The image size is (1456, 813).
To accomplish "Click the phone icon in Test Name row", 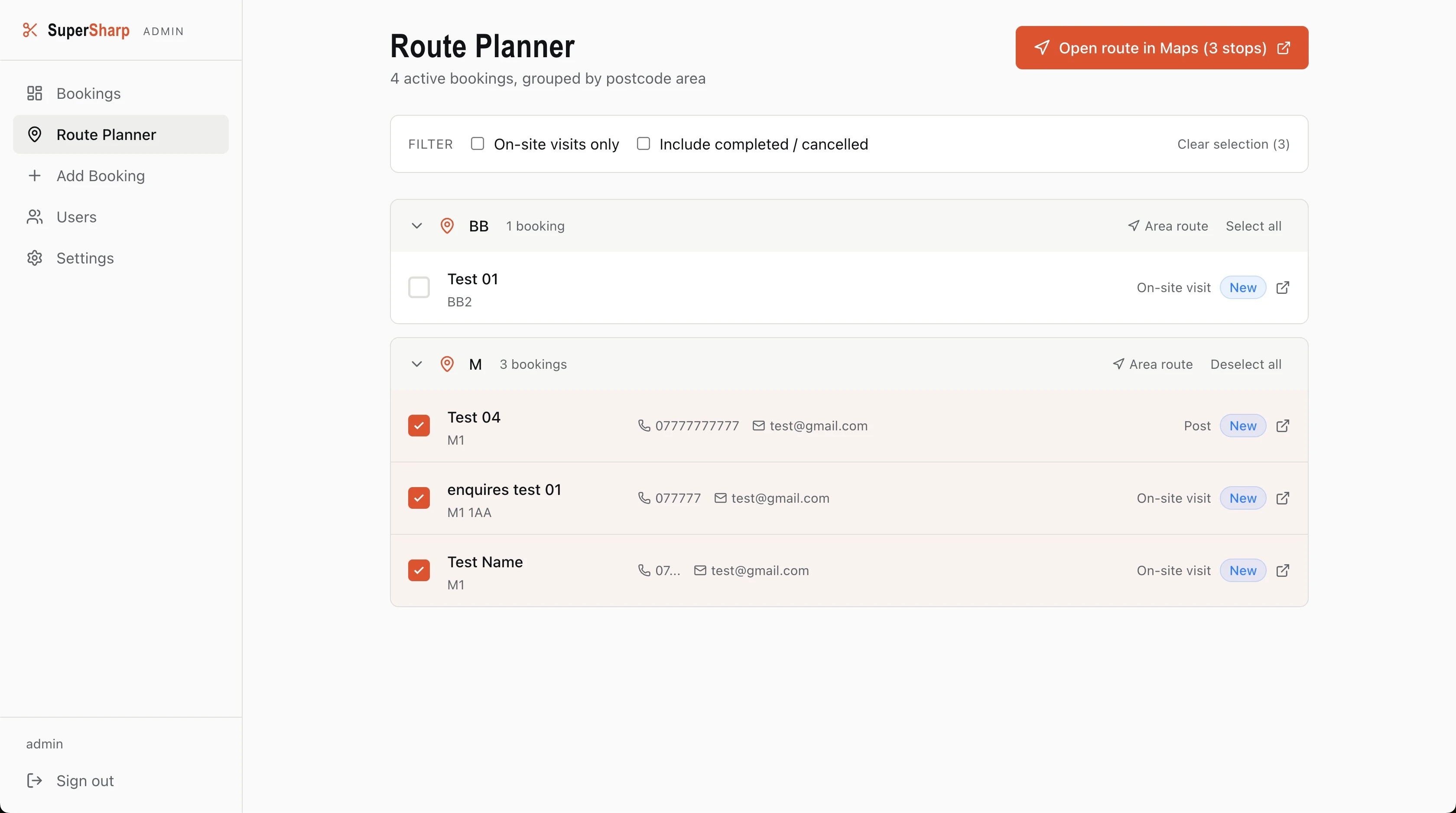I will 644,570.
